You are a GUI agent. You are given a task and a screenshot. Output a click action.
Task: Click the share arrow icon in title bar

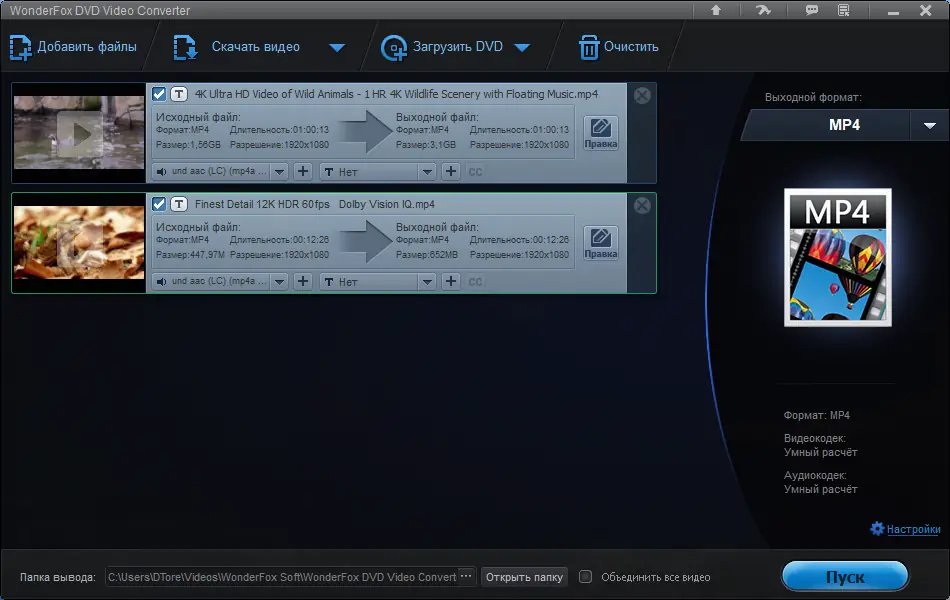pyautogui.click(x=763, y=10)
